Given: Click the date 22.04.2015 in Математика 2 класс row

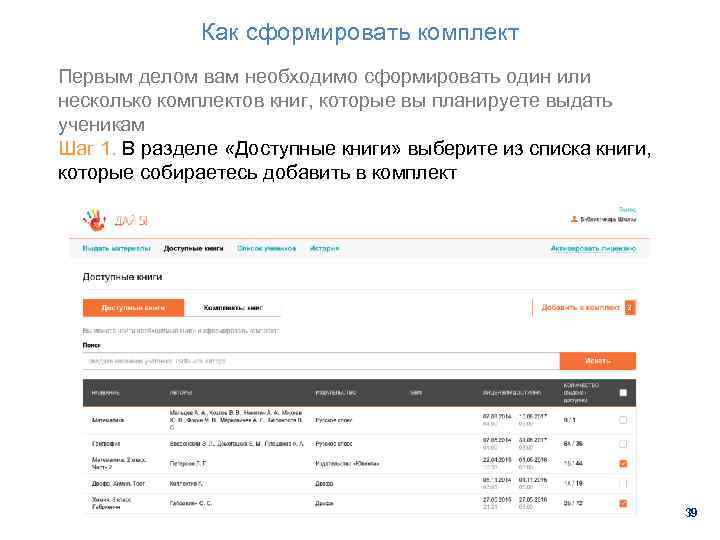Looking at the screenshot, I should 496,460.
